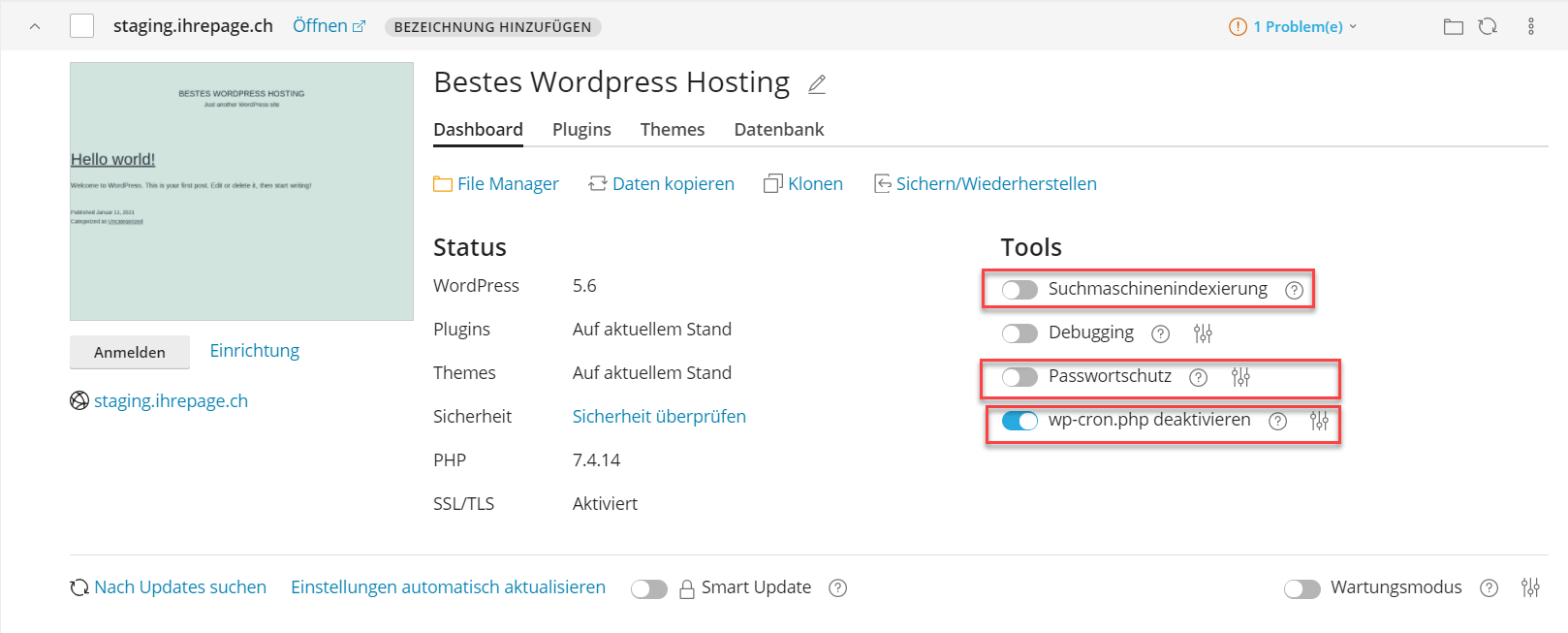The image size is (1568, 633).
Task: Show help for Wartungsmodus
Action: click(x=1489, y=588)
